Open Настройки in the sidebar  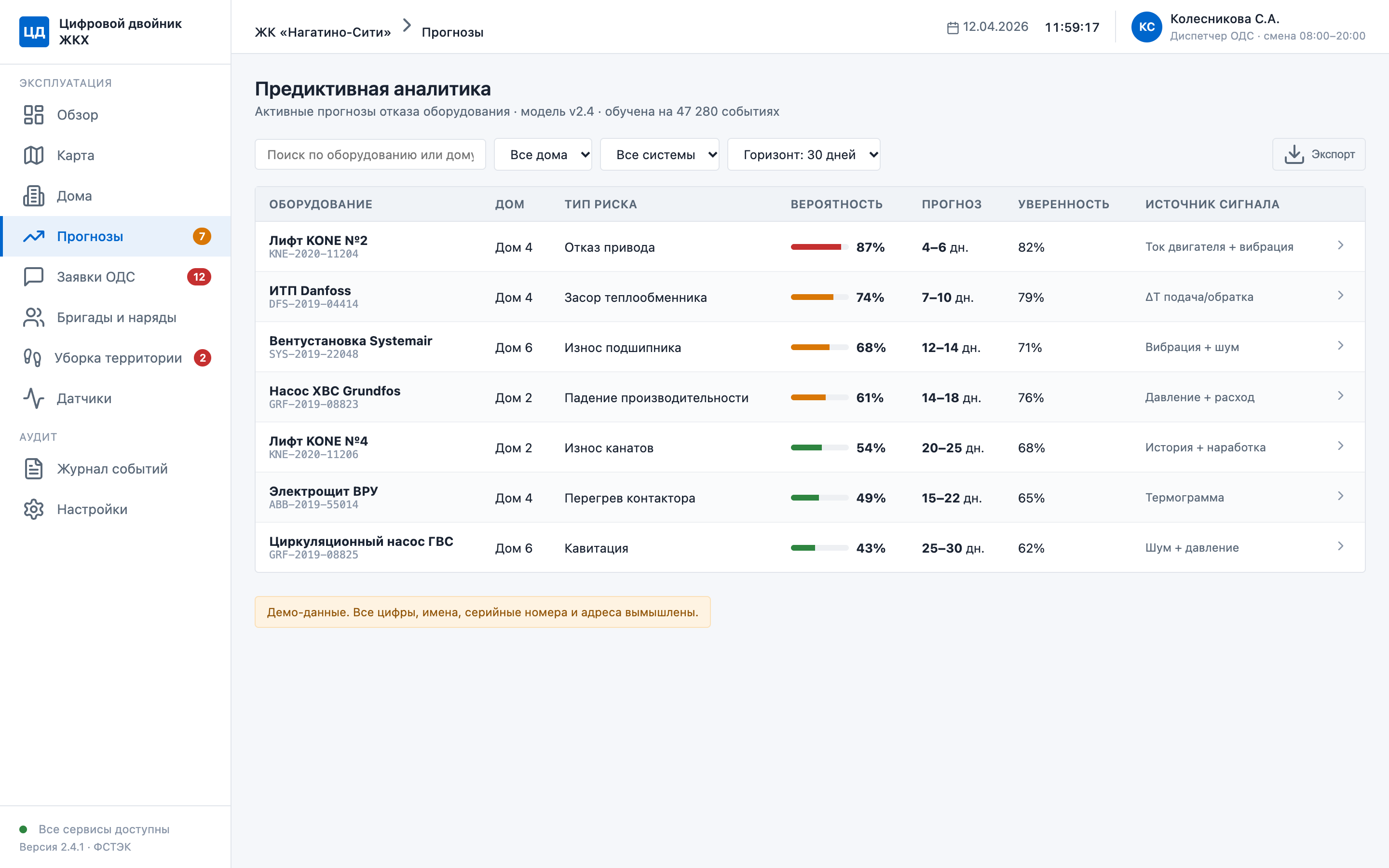pos(115,509)
